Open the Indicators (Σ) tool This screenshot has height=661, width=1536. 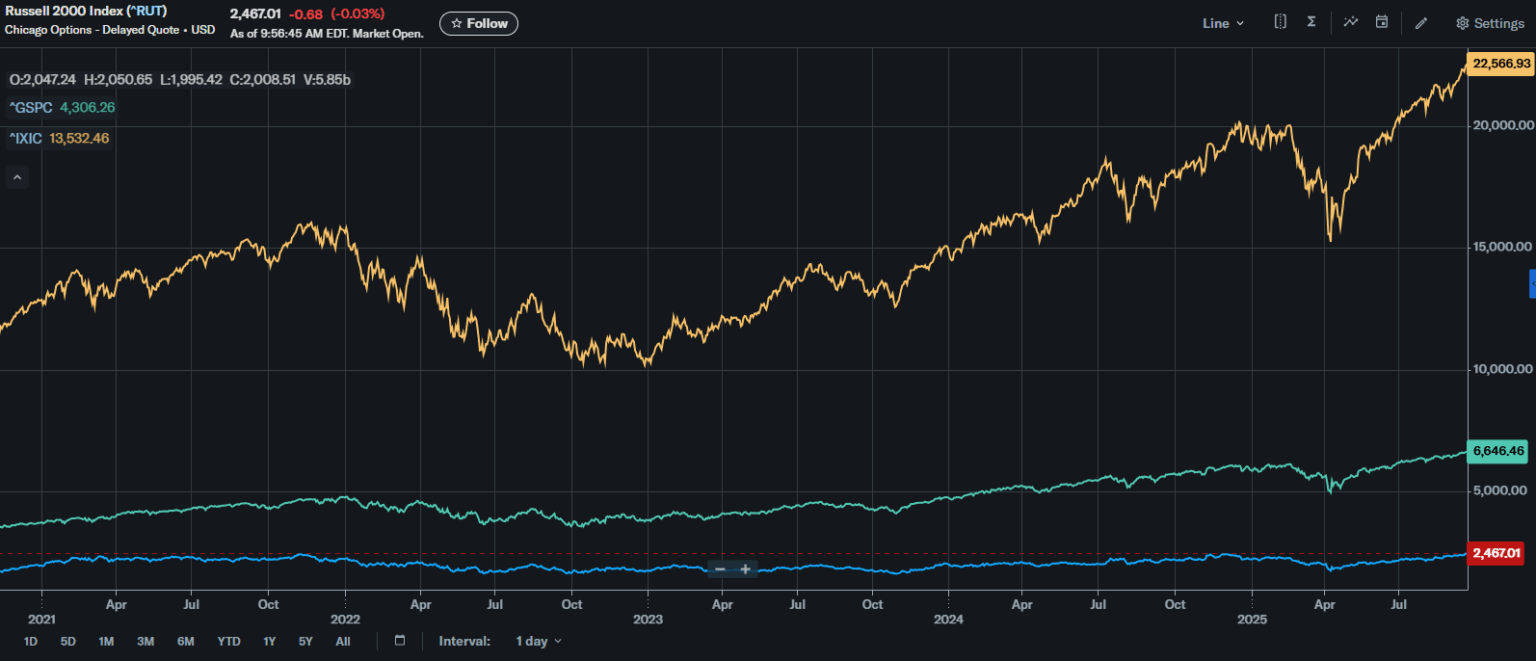[1311, 22]
